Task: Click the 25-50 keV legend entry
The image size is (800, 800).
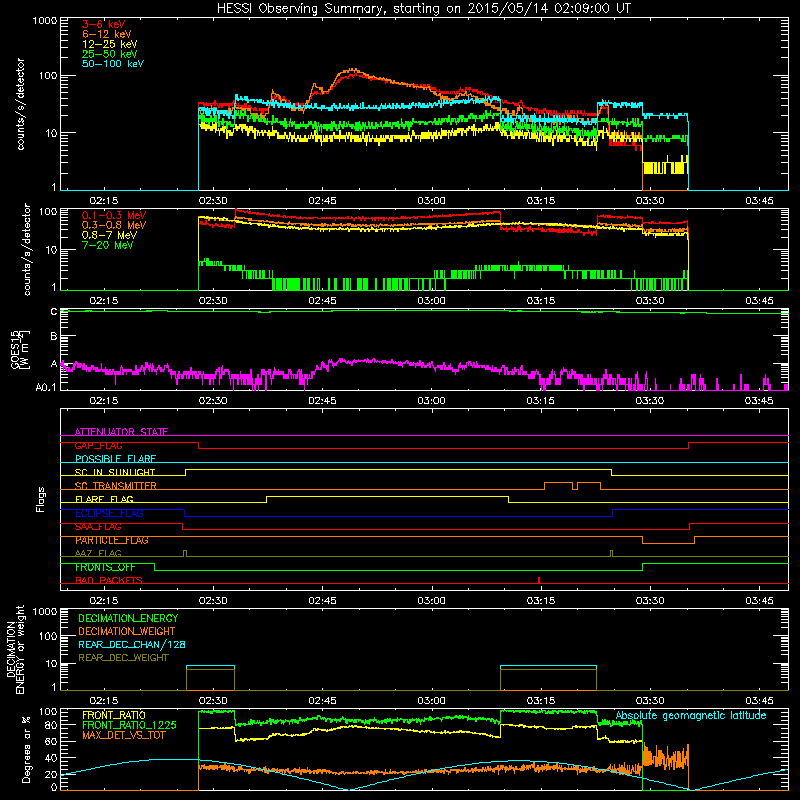Action: click(x=110, y=54)
